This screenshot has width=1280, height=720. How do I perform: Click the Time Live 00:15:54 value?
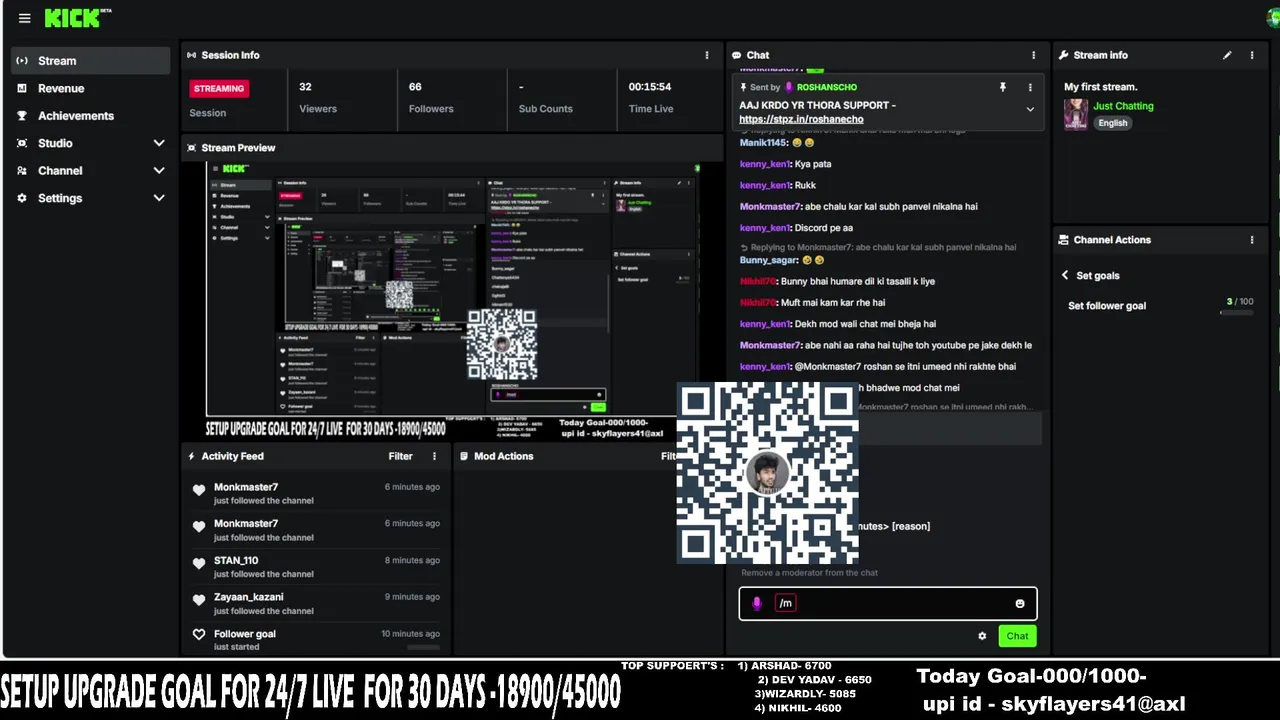click(x=650, y=87)
